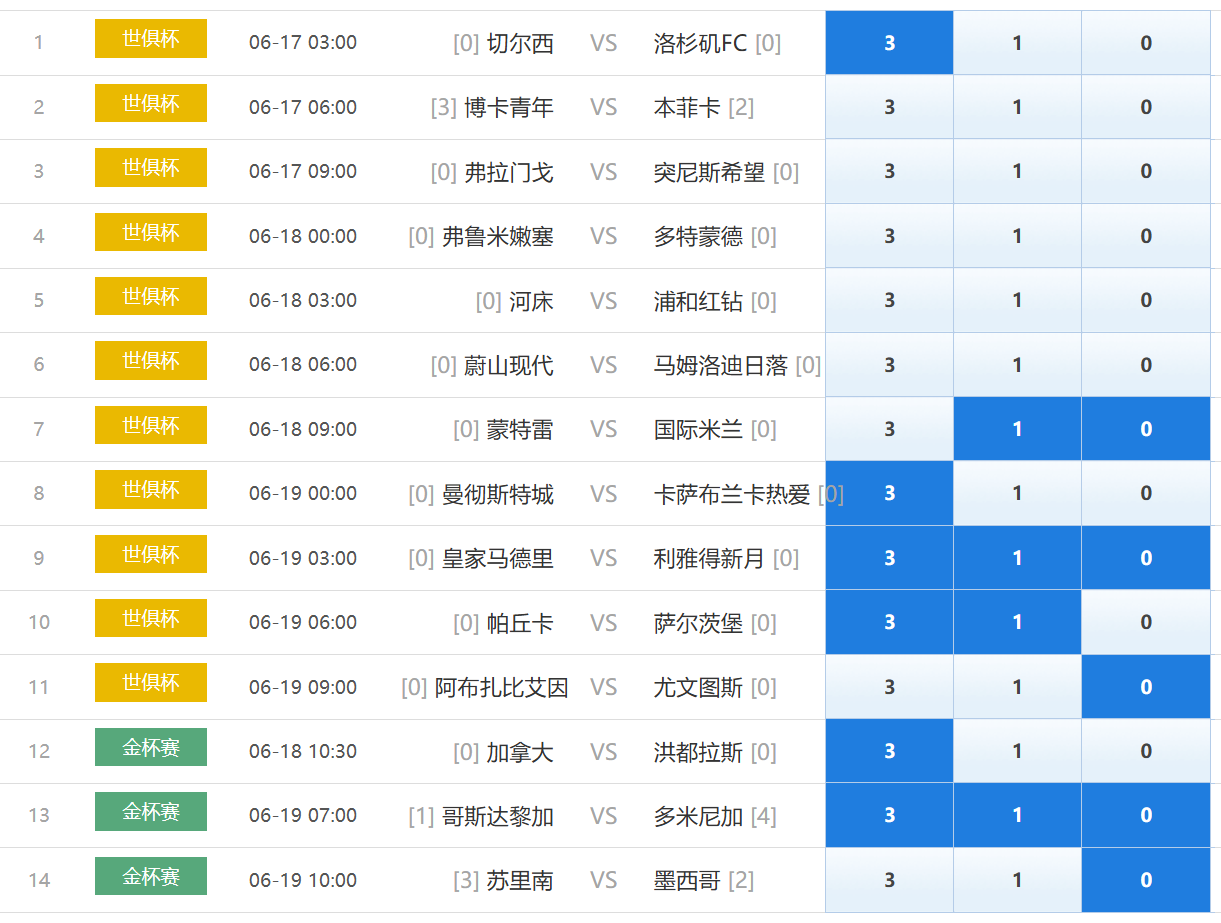Click match time 06-19 07:00
The width and height of the screenshot is (1221, 923).
click(303, 816)
